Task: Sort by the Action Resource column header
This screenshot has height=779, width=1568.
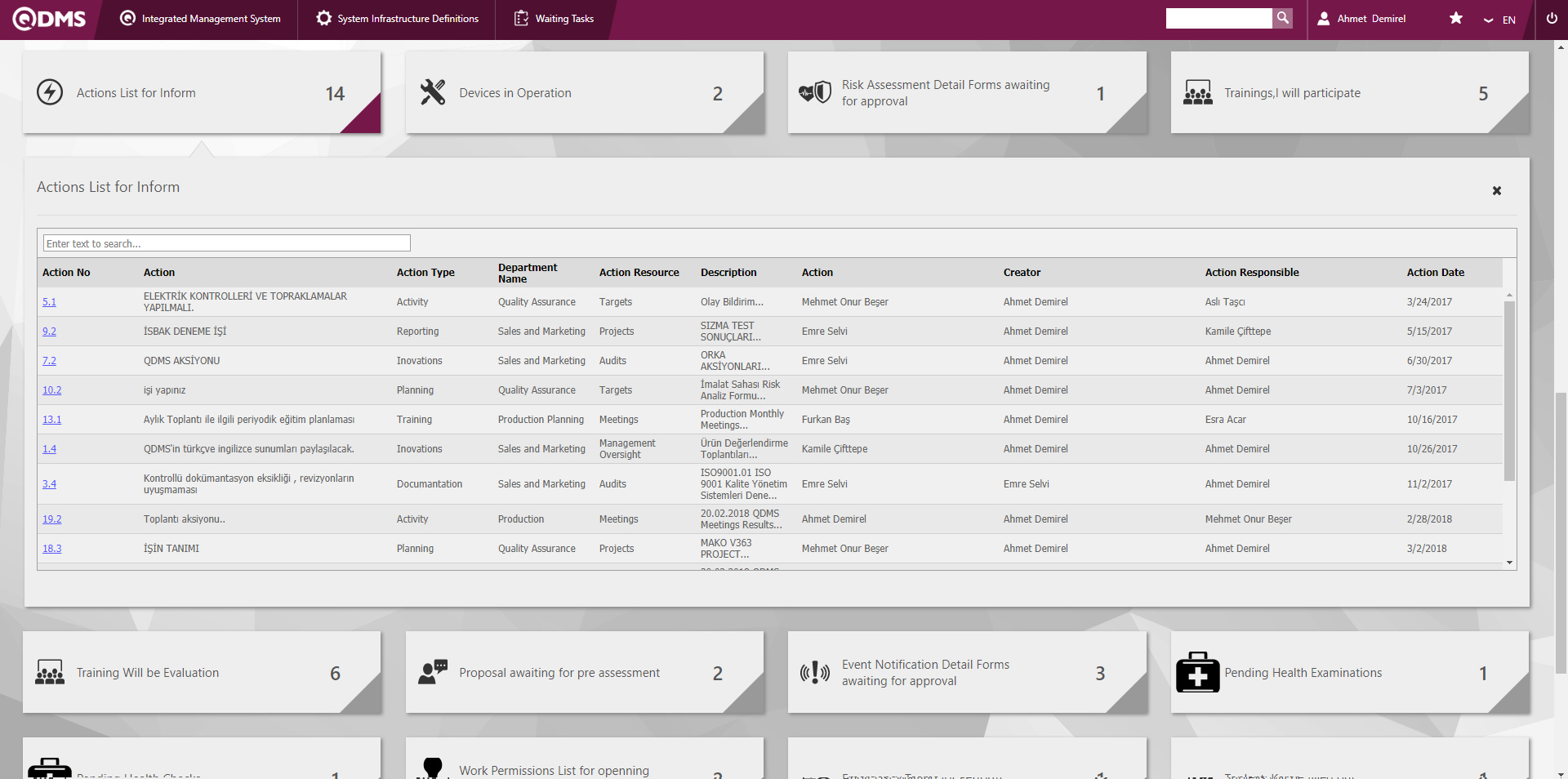Action: click(x=639, y=273)
